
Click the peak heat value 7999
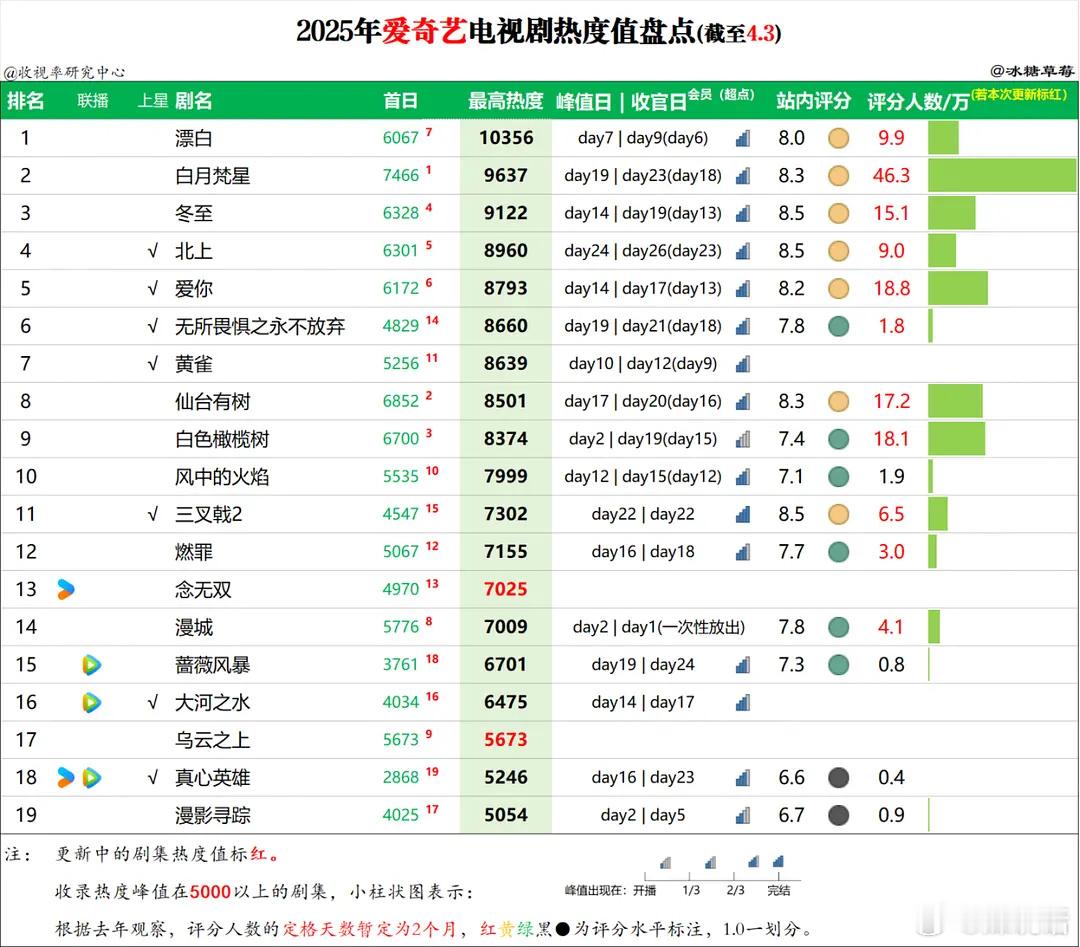point(506,477)
